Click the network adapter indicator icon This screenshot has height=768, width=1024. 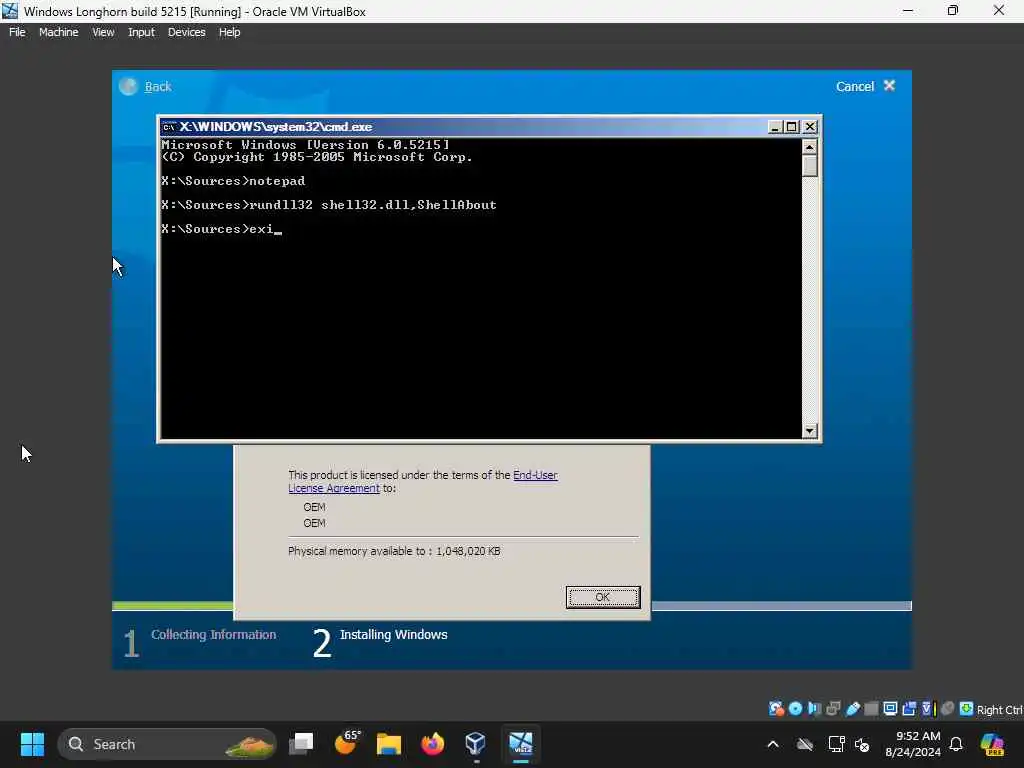(x=833, y=709)
